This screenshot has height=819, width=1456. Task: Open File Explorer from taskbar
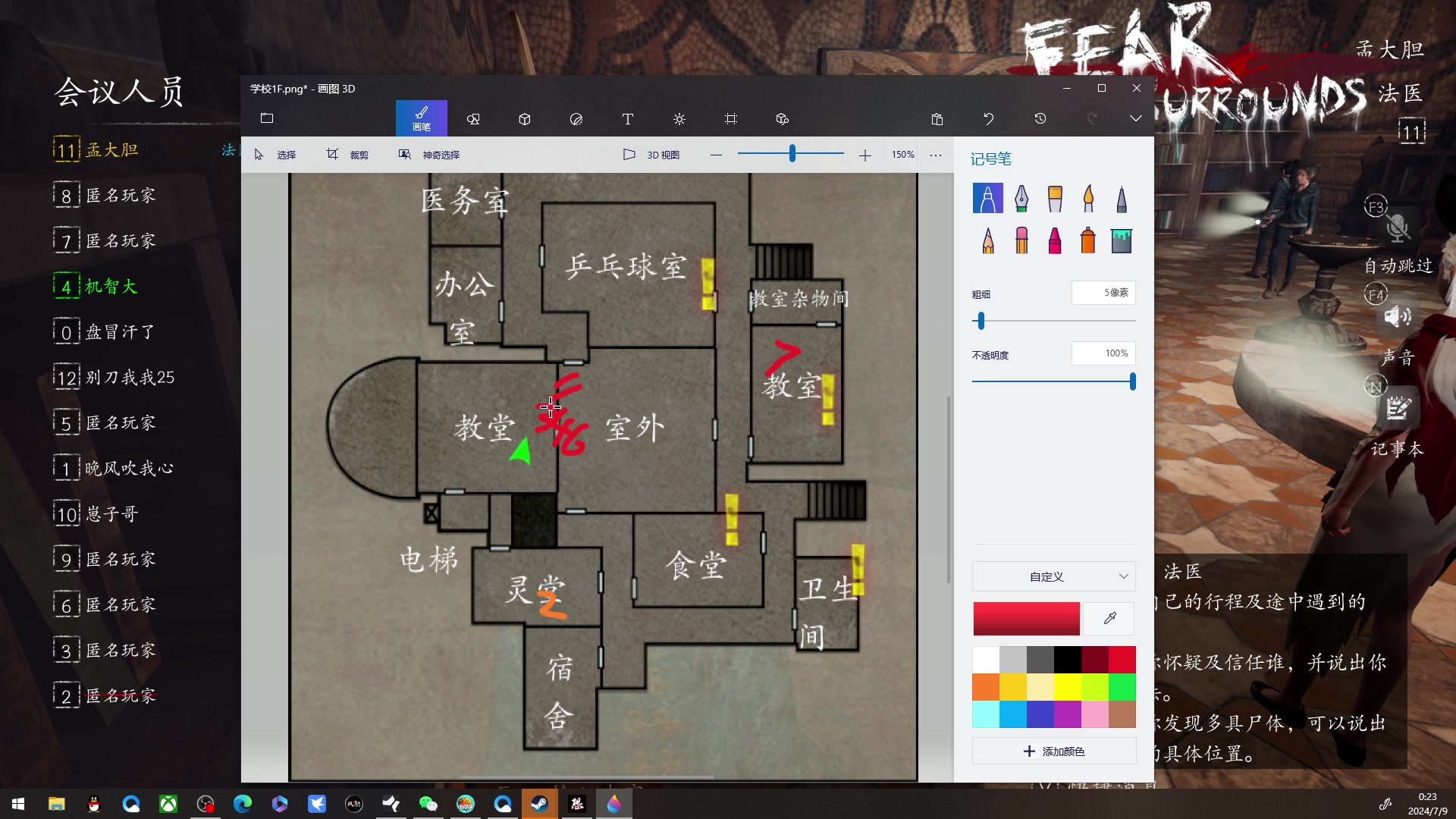click(x=56, y=804)
